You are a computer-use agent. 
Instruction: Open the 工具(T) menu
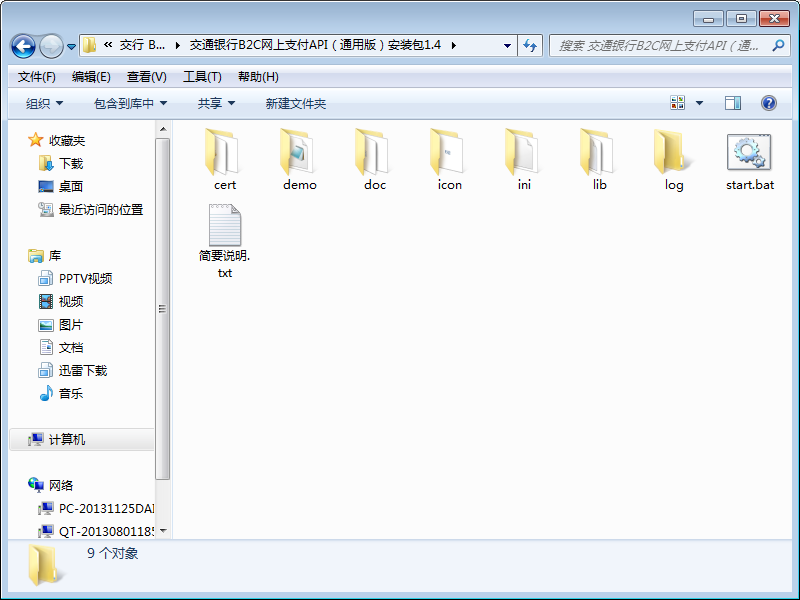(x=202, y=77)
